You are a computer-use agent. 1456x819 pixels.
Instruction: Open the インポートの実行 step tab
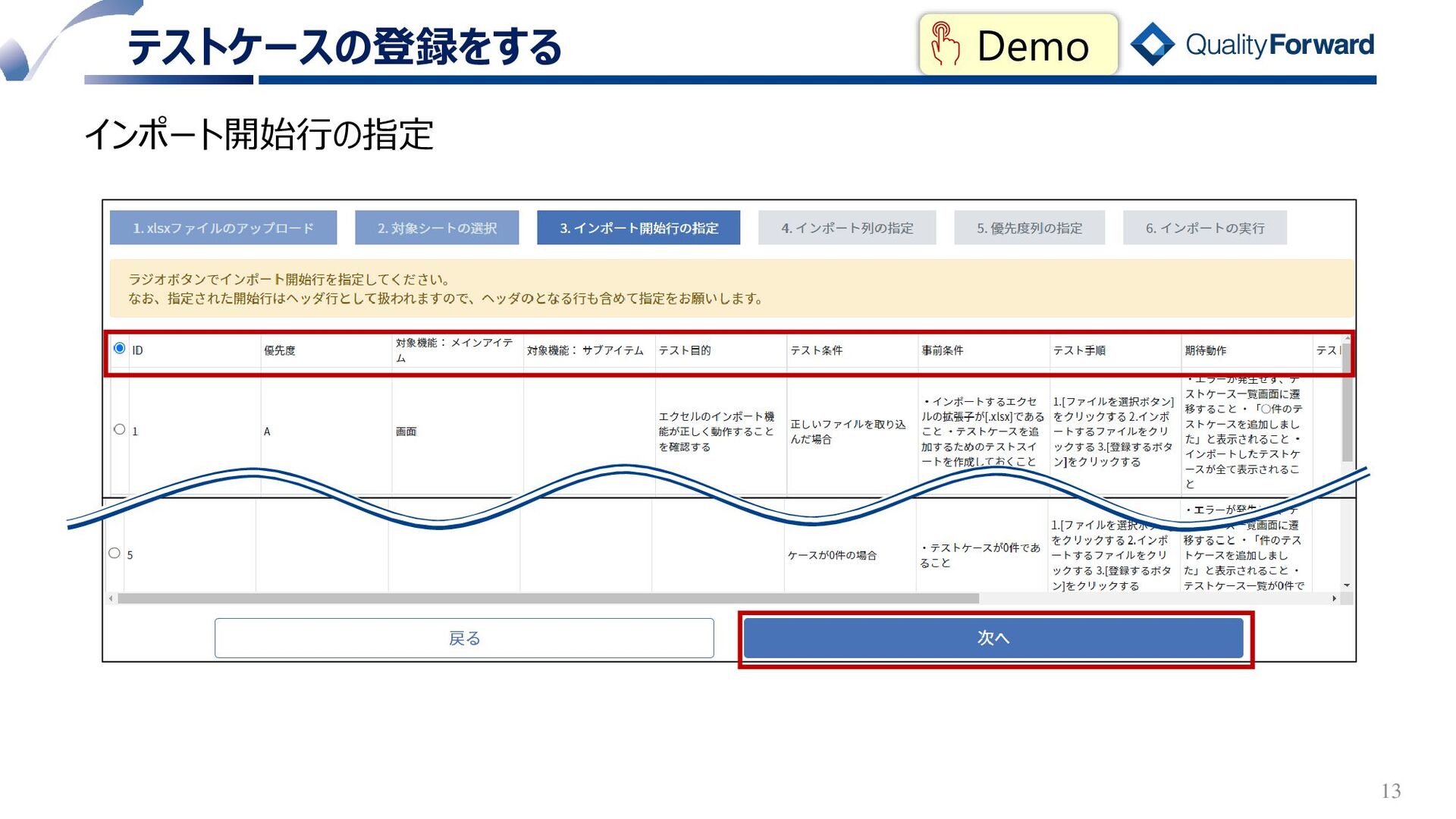point(1204,227)
